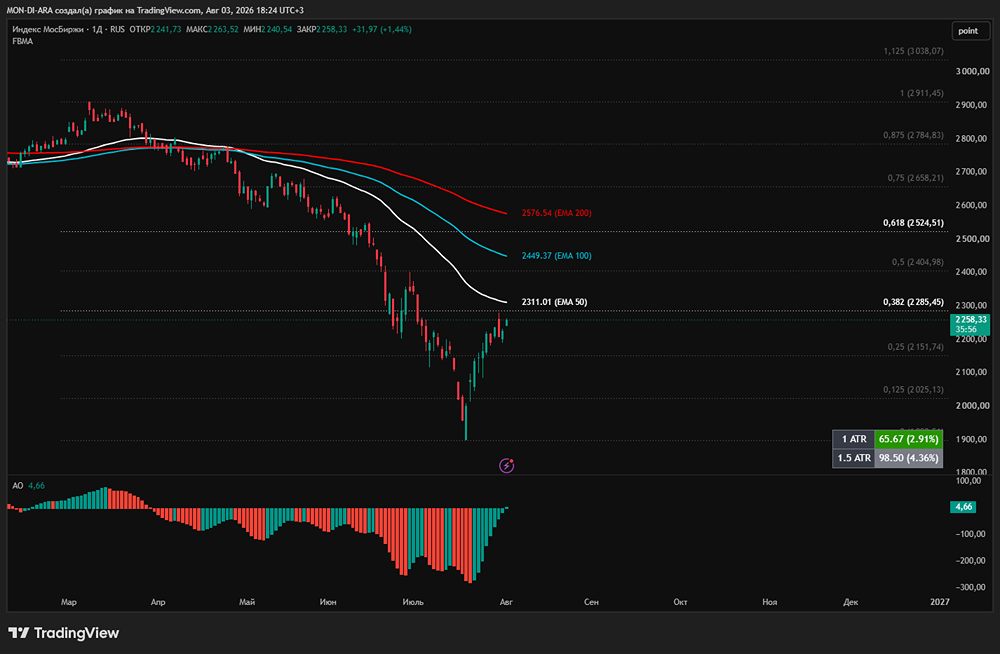1000x654 pixels.
Task: Click the 0,25 (2 151,74) Fibonacci label
Action: (915, 347)
